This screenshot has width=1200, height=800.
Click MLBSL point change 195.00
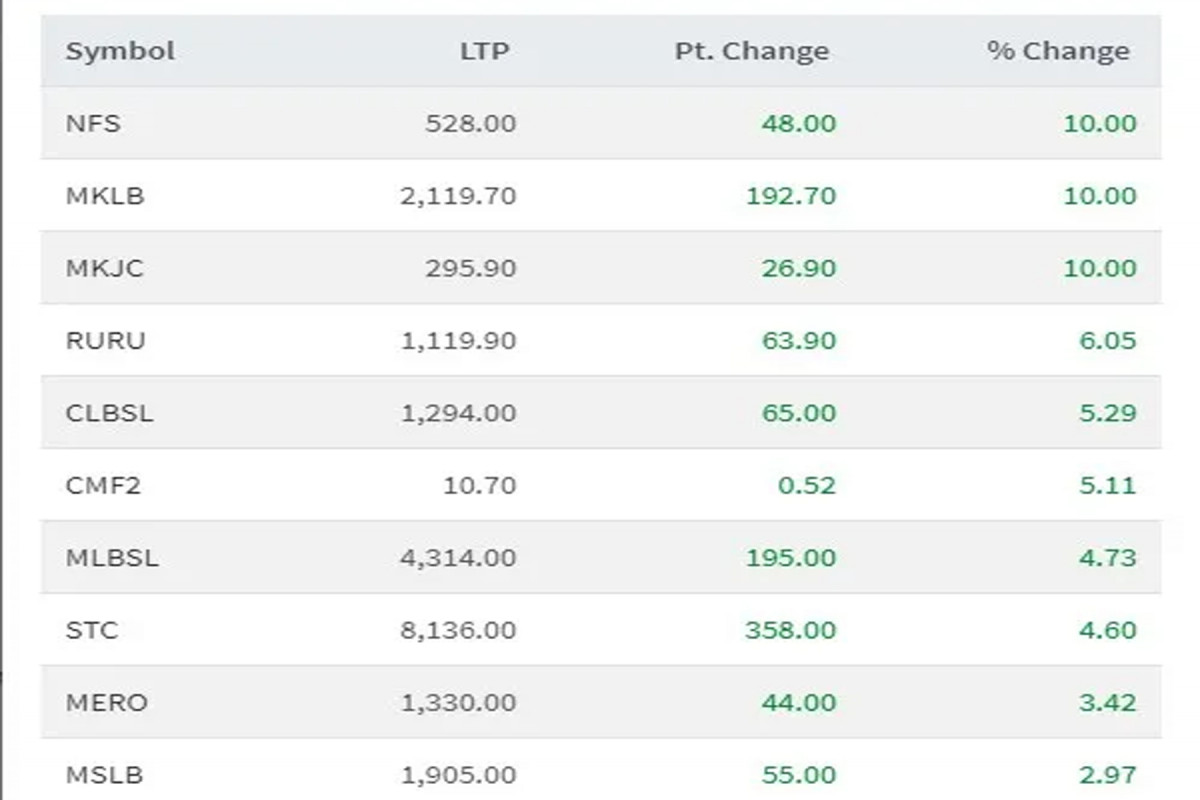tap(790, 558)
